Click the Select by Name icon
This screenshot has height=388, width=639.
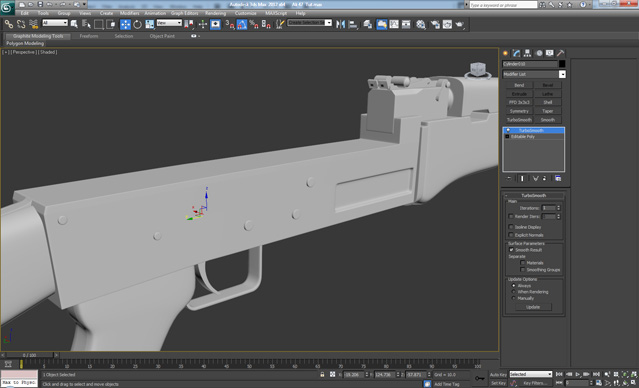(x=86, y=24)
